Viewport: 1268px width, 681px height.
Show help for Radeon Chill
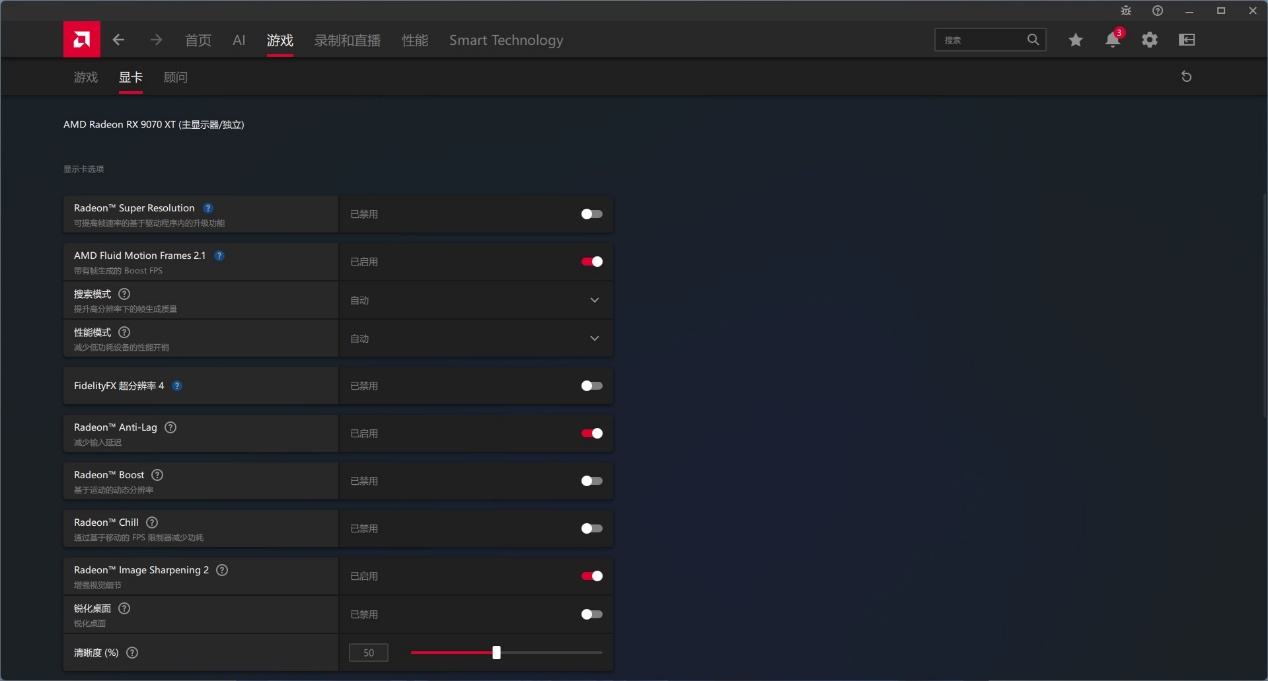tap(152, 522)
